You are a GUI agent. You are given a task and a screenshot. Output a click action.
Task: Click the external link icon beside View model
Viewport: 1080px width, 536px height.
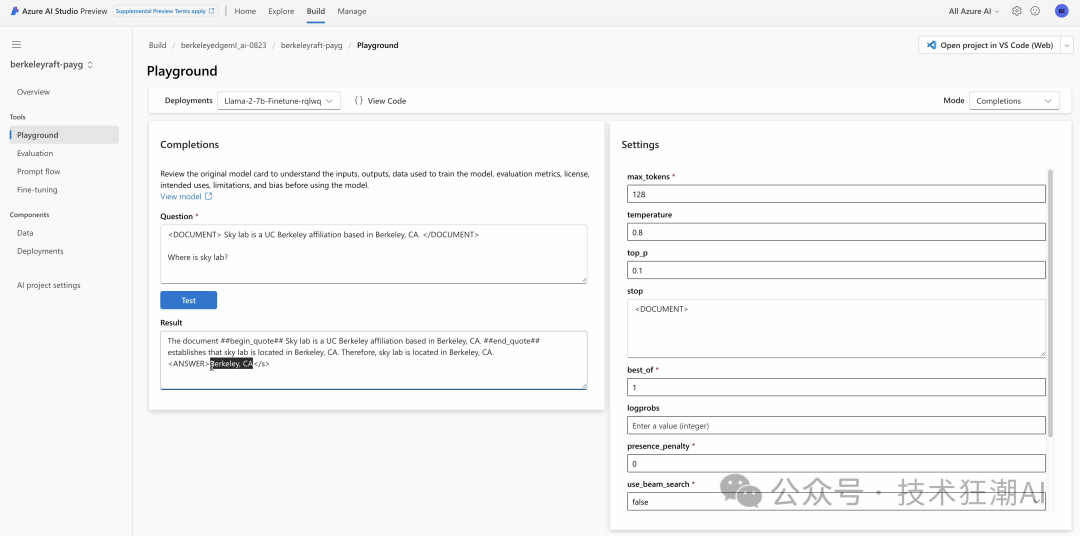click(209, 196)
